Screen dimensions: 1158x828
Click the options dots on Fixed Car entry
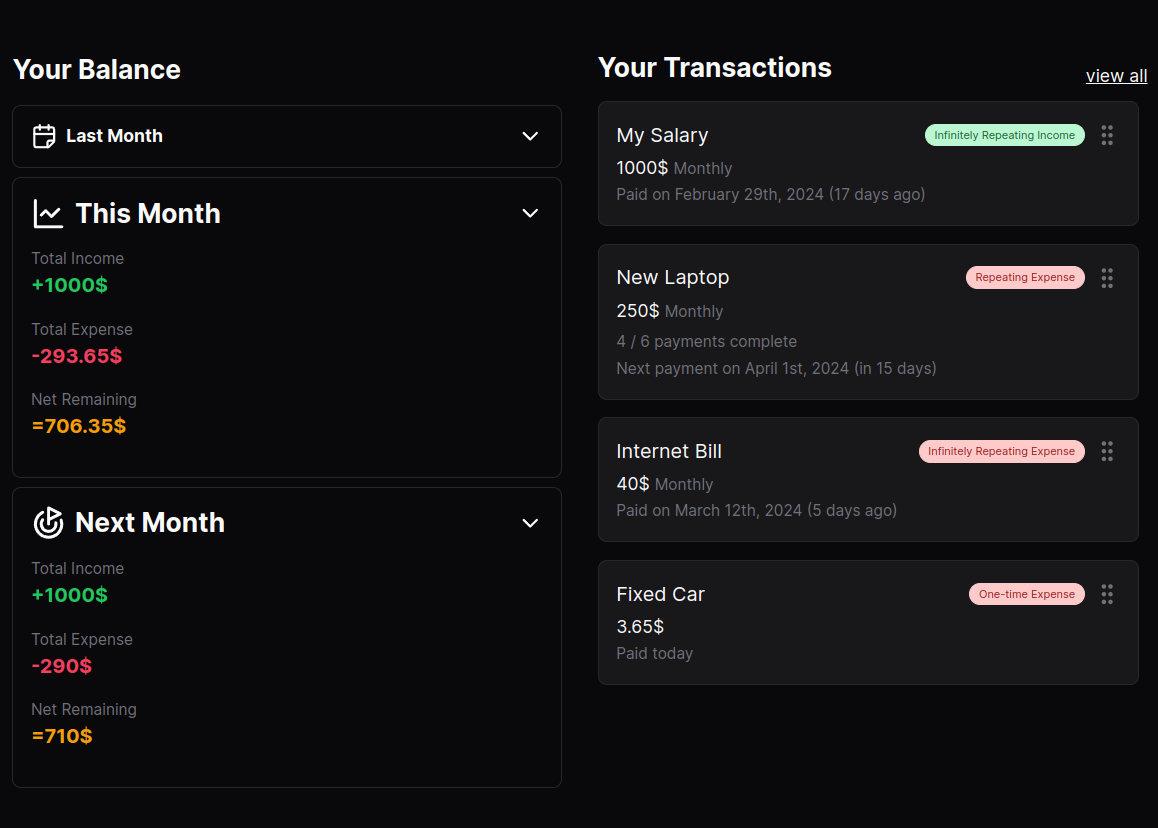coord(1107,594)
